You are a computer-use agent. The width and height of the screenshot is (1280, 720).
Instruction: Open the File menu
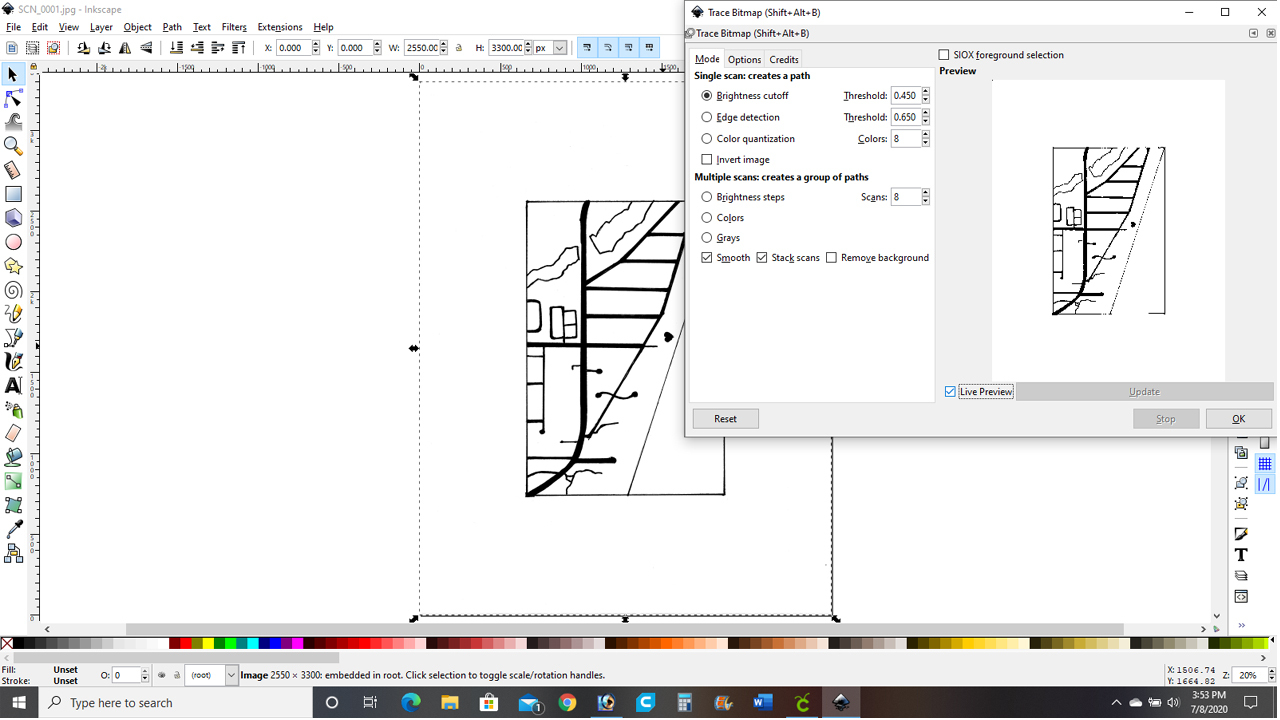[13, 27]
